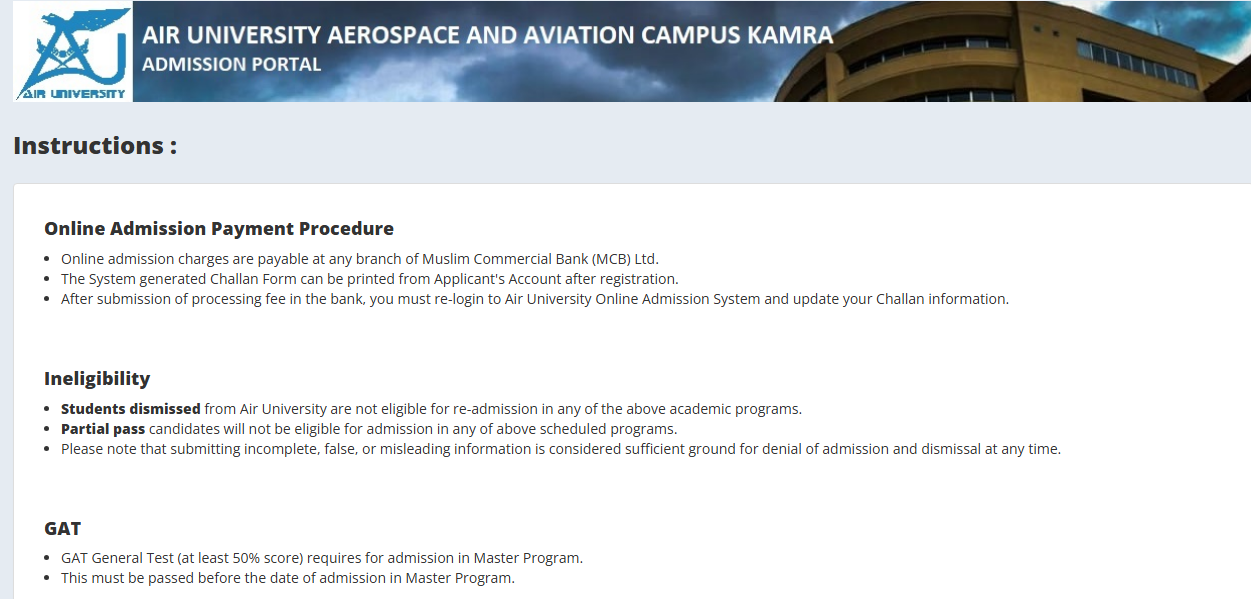Select the Instructions page heading

(x=95, y=146)
